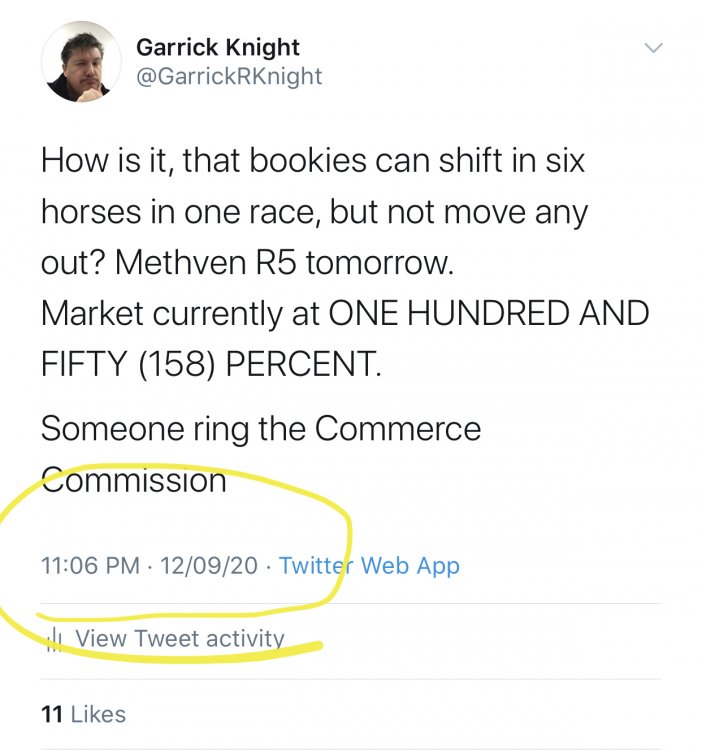Show the 11 Likes list
Viewport: 702px width, 750px height.
[x=84, y=714]
